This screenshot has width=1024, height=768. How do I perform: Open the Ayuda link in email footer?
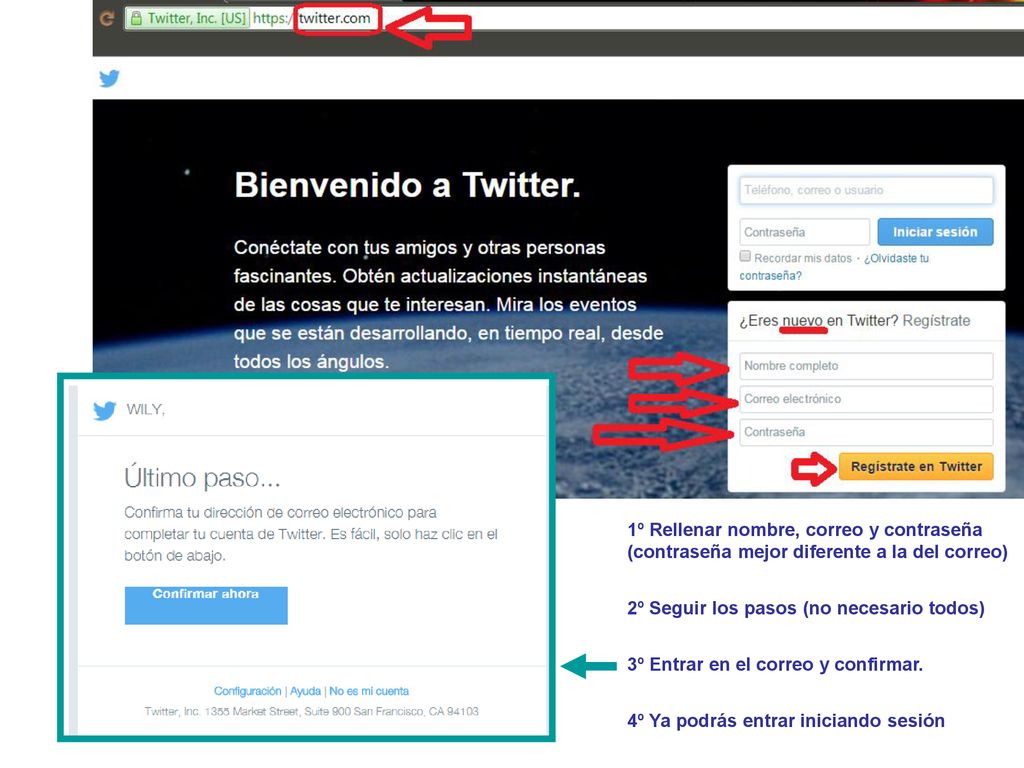coord(306,691)
